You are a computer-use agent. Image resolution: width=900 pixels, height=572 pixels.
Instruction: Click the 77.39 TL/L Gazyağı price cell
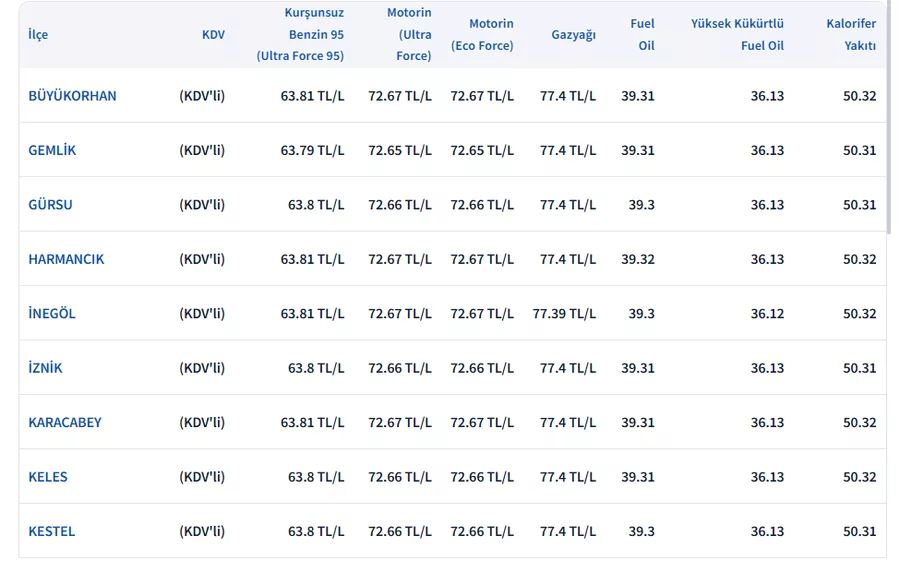tap(564, 313)
